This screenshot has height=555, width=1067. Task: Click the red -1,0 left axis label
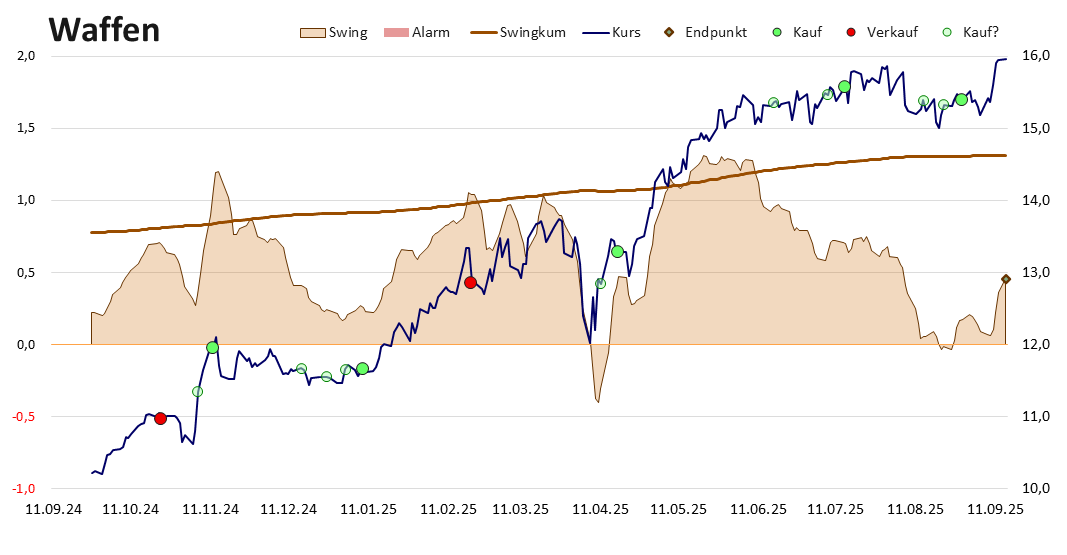[x=24, y=488]
